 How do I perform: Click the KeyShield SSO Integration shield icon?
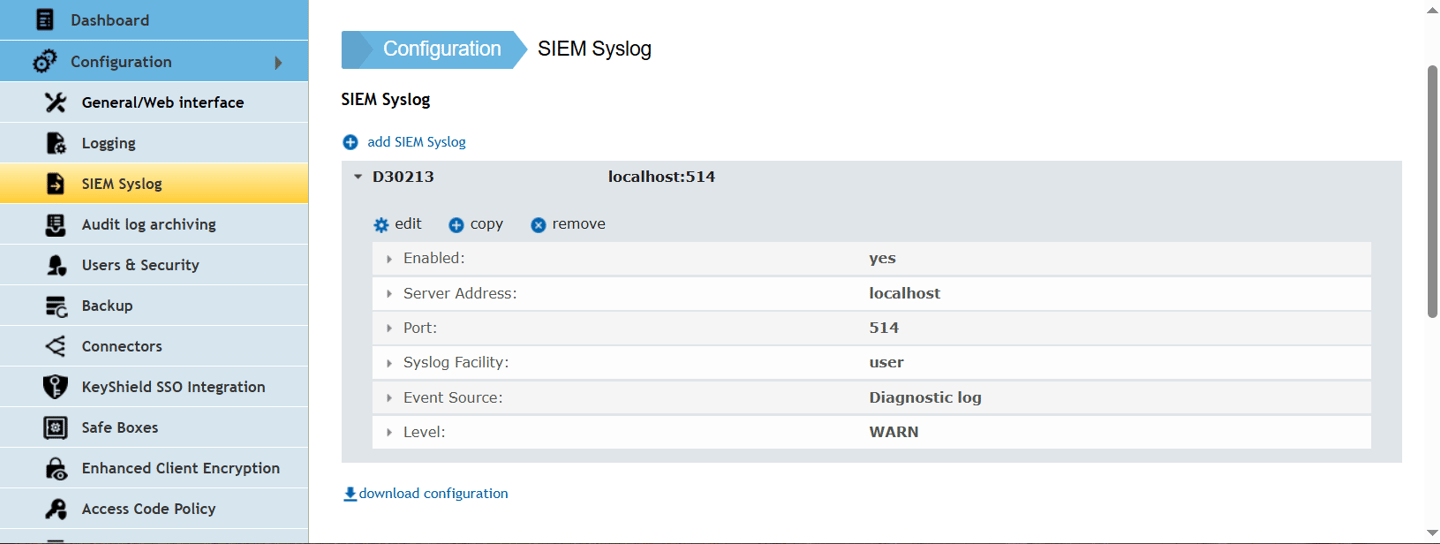click(56, 387)
